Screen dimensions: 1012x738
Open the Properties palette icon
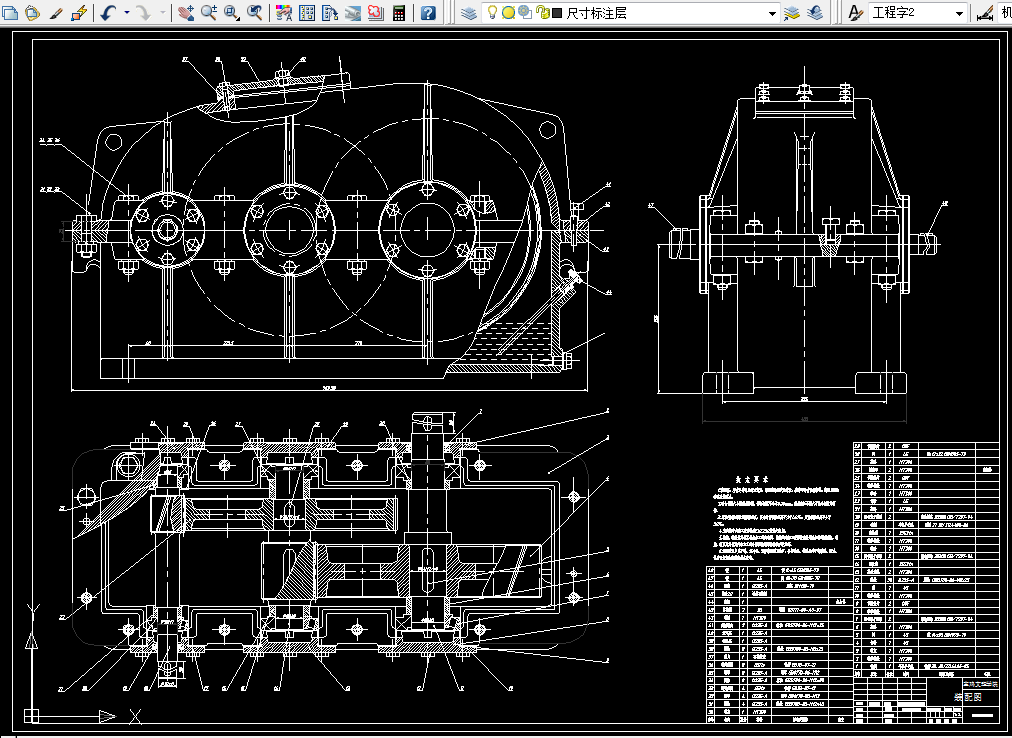283,13
